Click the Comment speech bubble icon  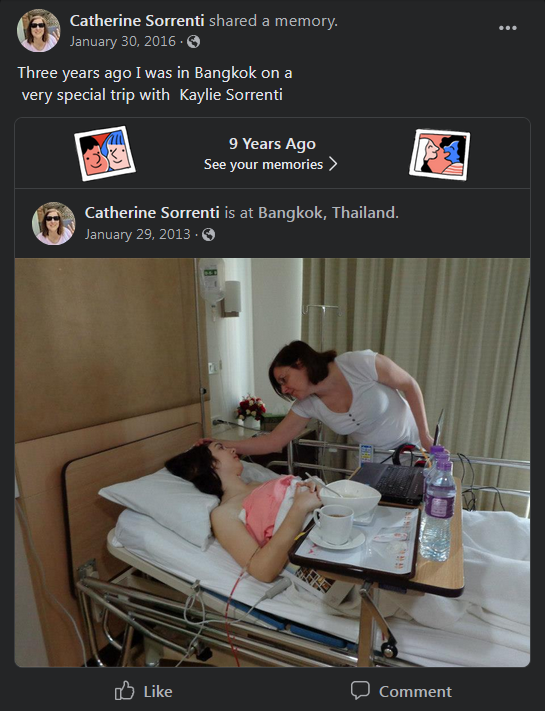[360, 691]
